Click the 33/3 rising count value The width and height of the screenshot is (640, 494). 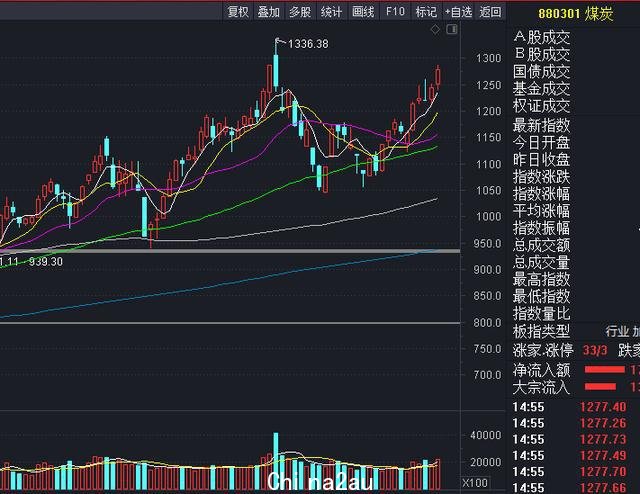click(x=595, y=350)
